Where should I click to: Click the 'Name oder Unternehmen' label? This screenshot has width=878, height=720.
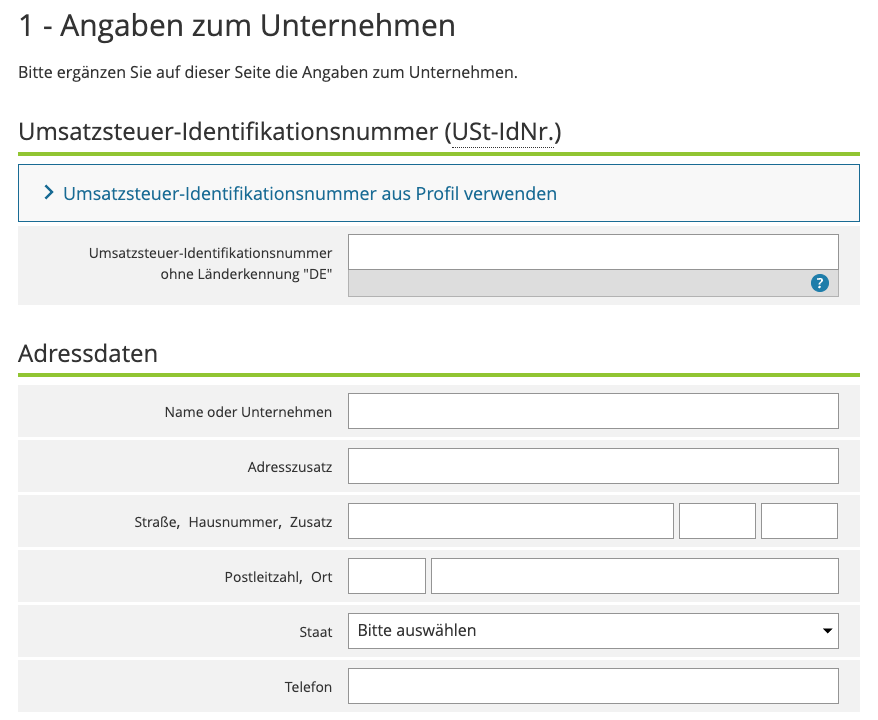[248, 412]
